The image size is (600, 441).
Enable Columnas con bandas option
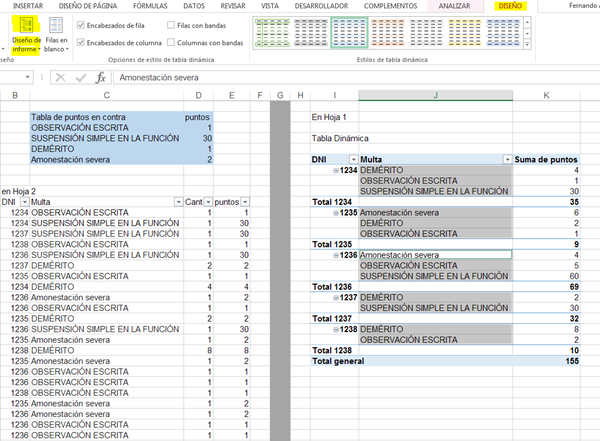(x=170, y=43)
